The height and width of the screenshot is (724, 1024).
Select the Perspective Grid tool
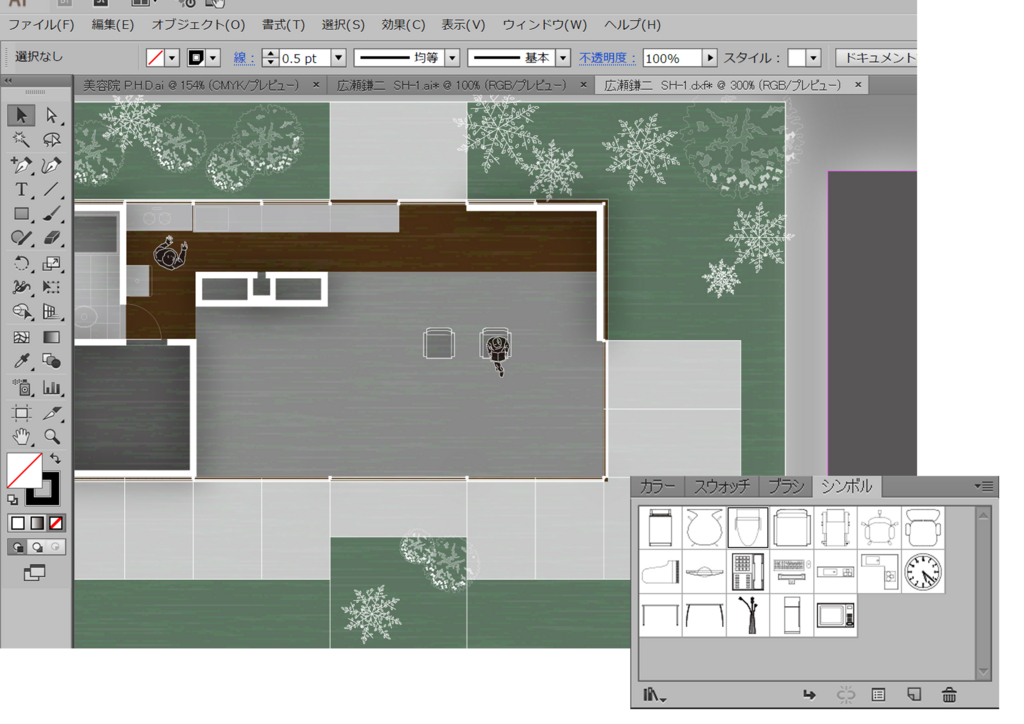point(52,312)
